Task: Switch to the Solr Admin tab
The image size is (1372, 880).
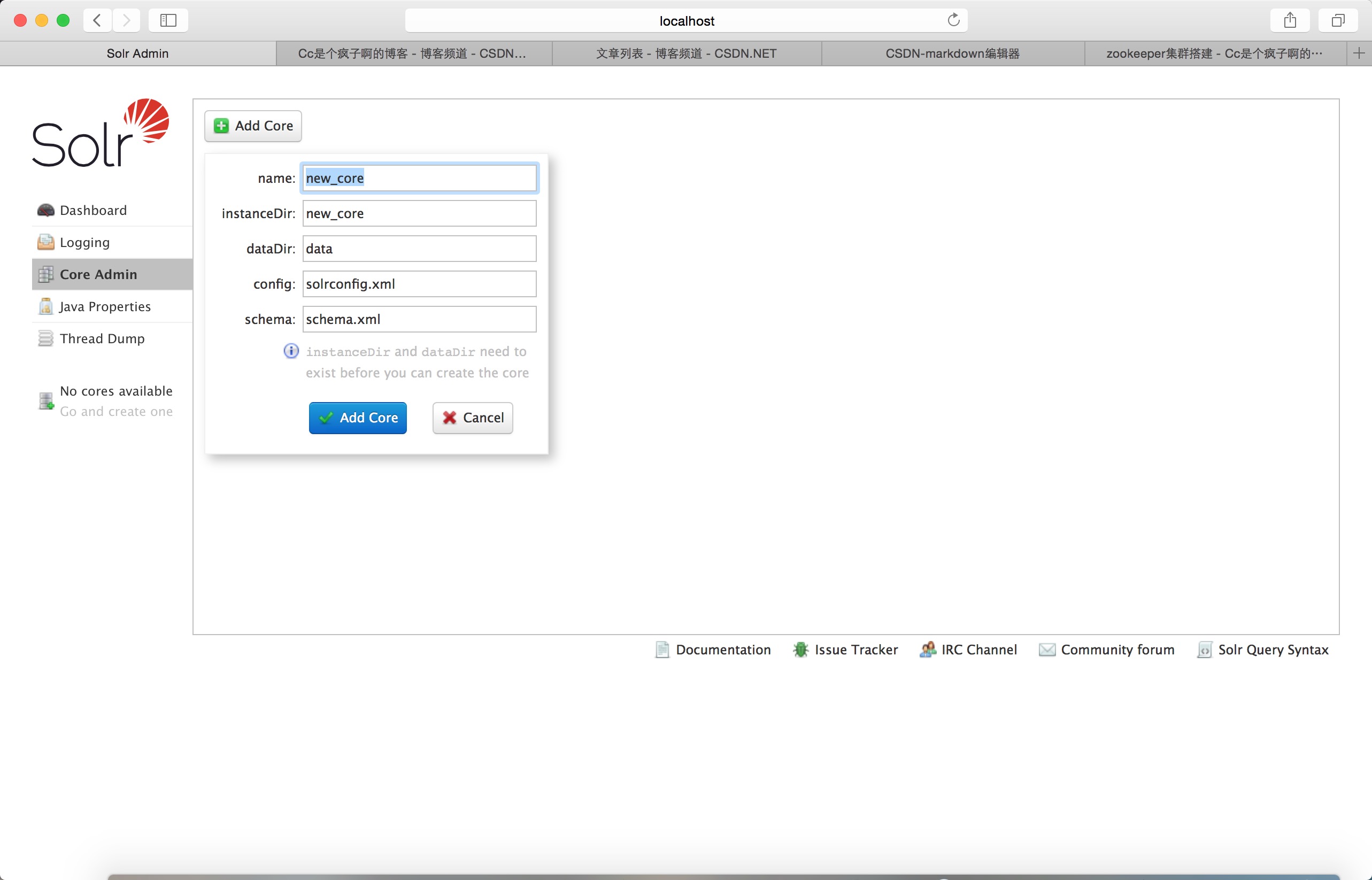Action: 138,53
